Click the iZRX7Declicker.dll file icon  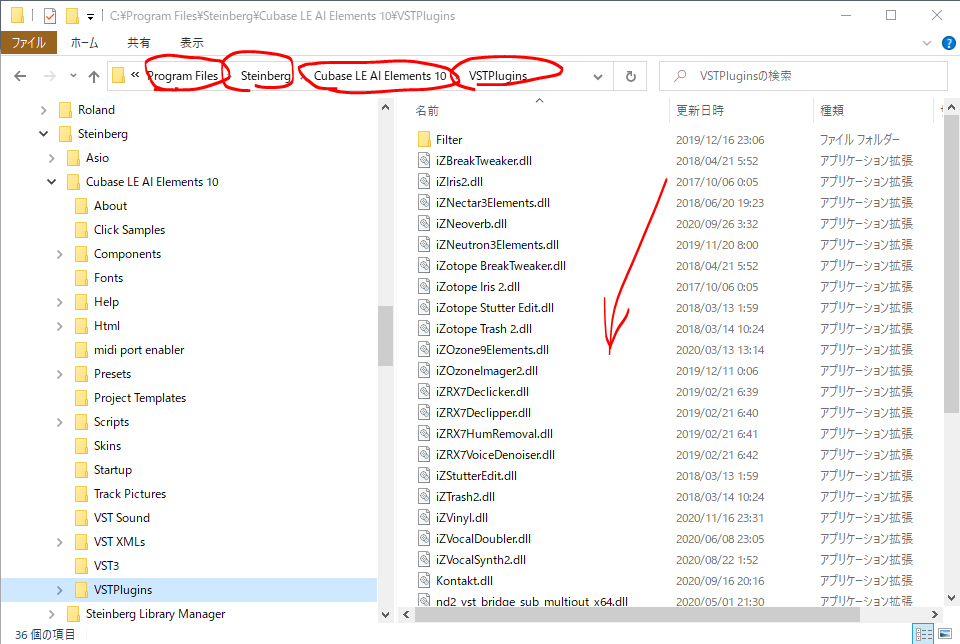(x=424, y=392)
